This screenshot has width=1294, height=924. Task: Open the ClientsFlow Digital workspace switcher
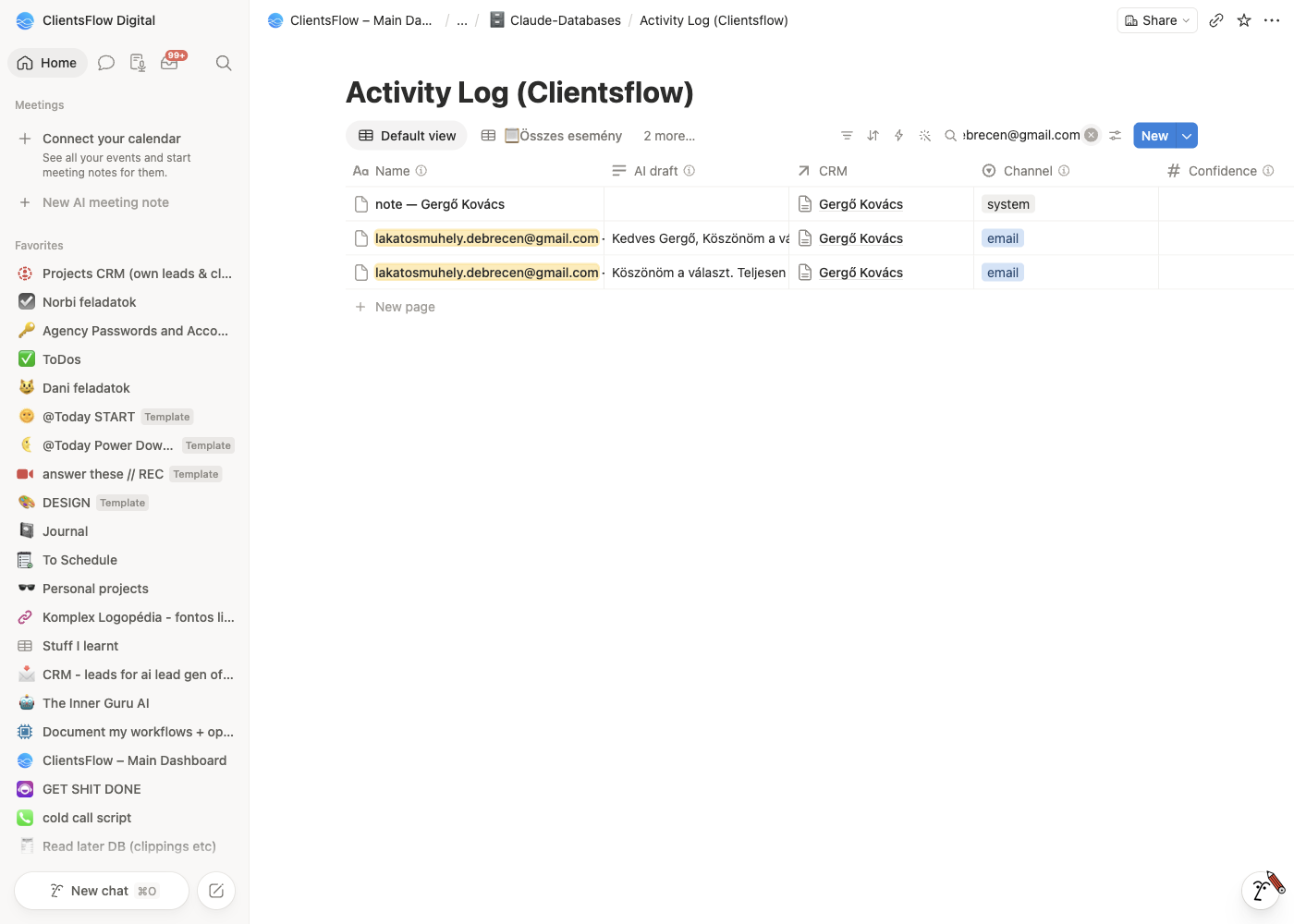click(87, 20)
